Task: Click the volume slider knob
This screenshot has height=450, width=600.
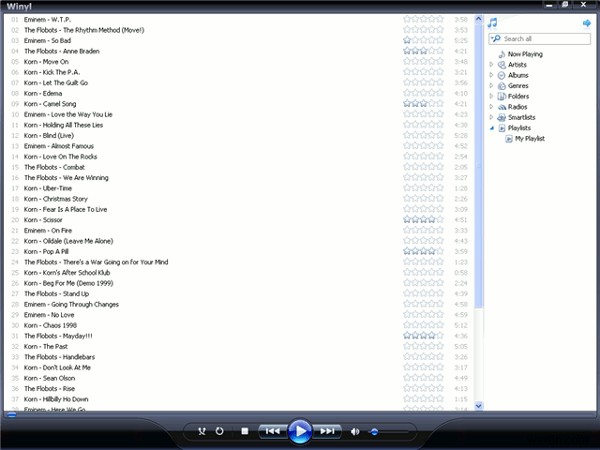Action: coord(374,432)
